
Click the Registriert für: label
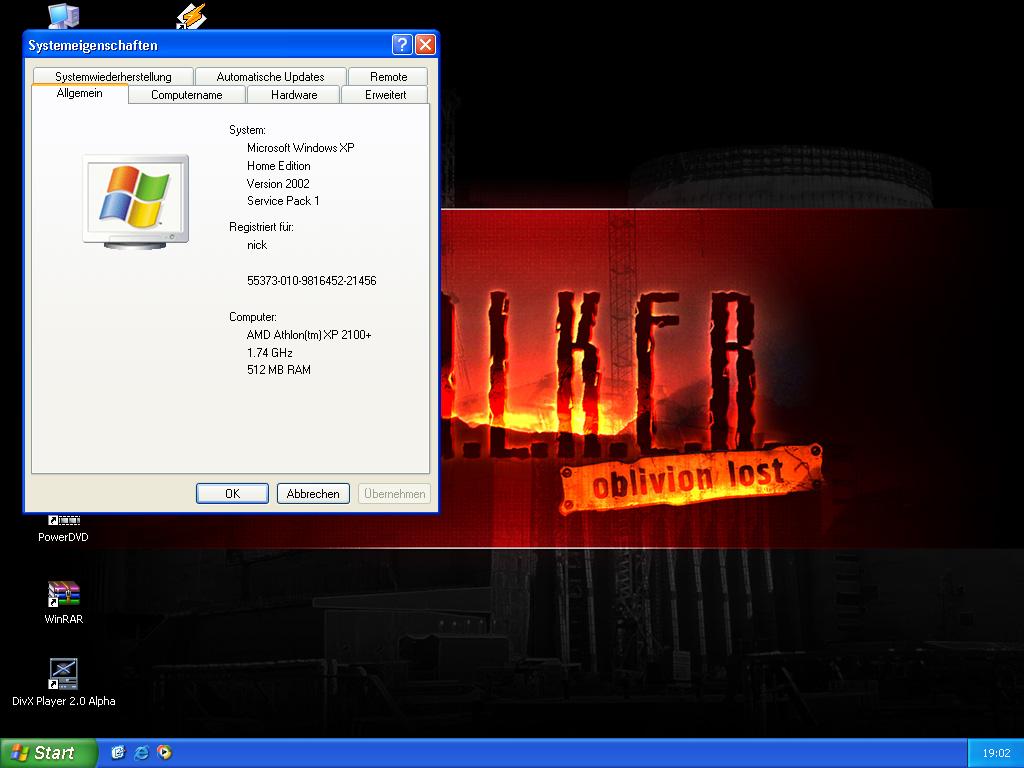pyautogui.click(x=261, y=227)
